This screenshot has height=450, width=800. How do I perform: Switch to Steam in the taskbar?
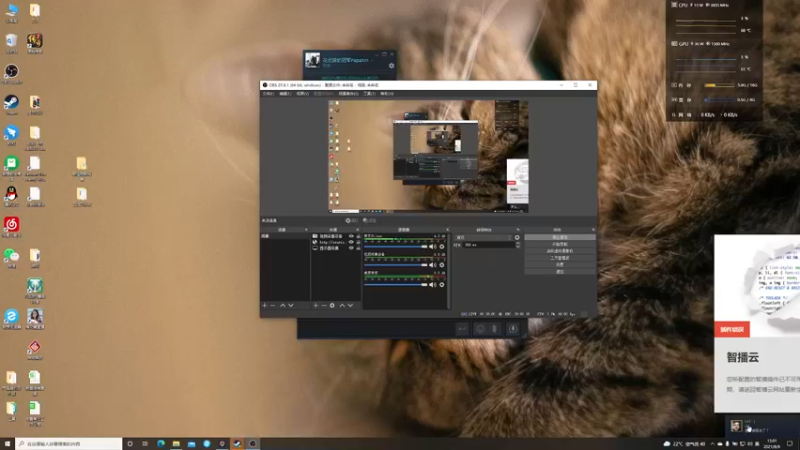tap(237, 444)
